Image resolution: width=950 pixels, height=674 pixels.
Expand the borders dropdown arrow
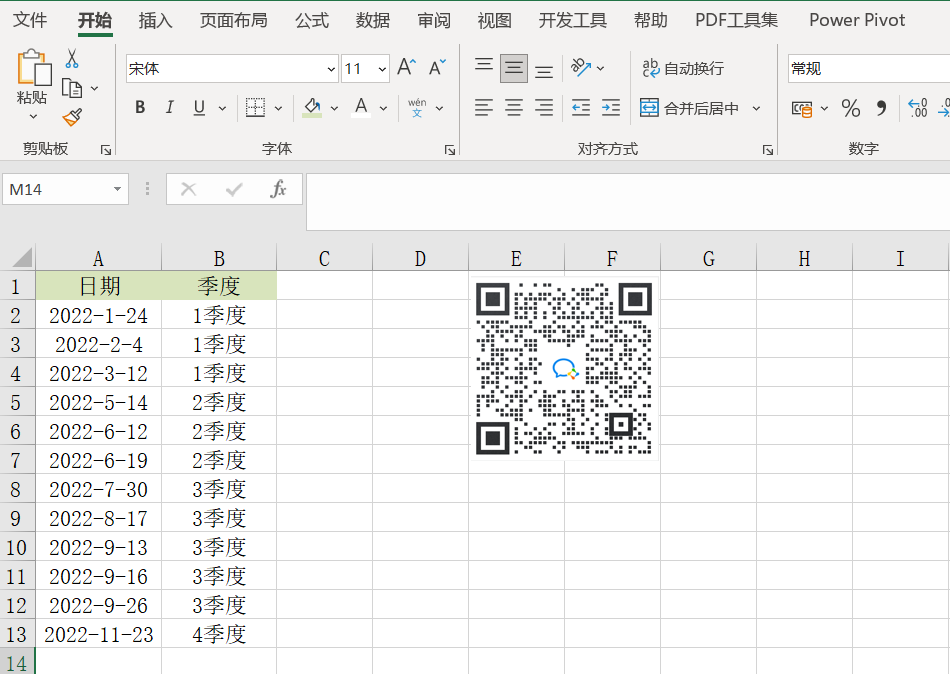click(x=278, y=108)
